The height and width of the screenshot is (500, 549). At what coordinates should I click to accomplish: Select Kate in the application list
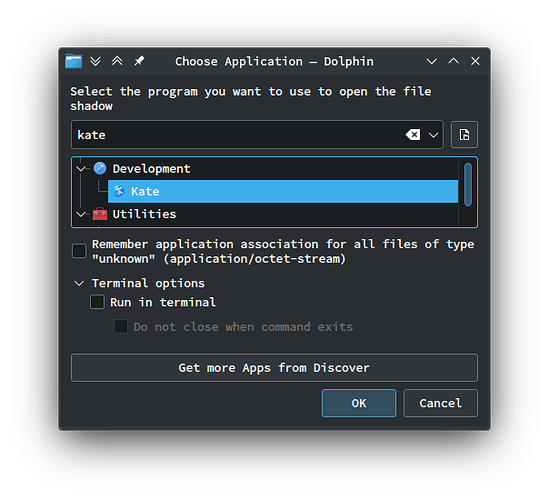pos(283,191)
